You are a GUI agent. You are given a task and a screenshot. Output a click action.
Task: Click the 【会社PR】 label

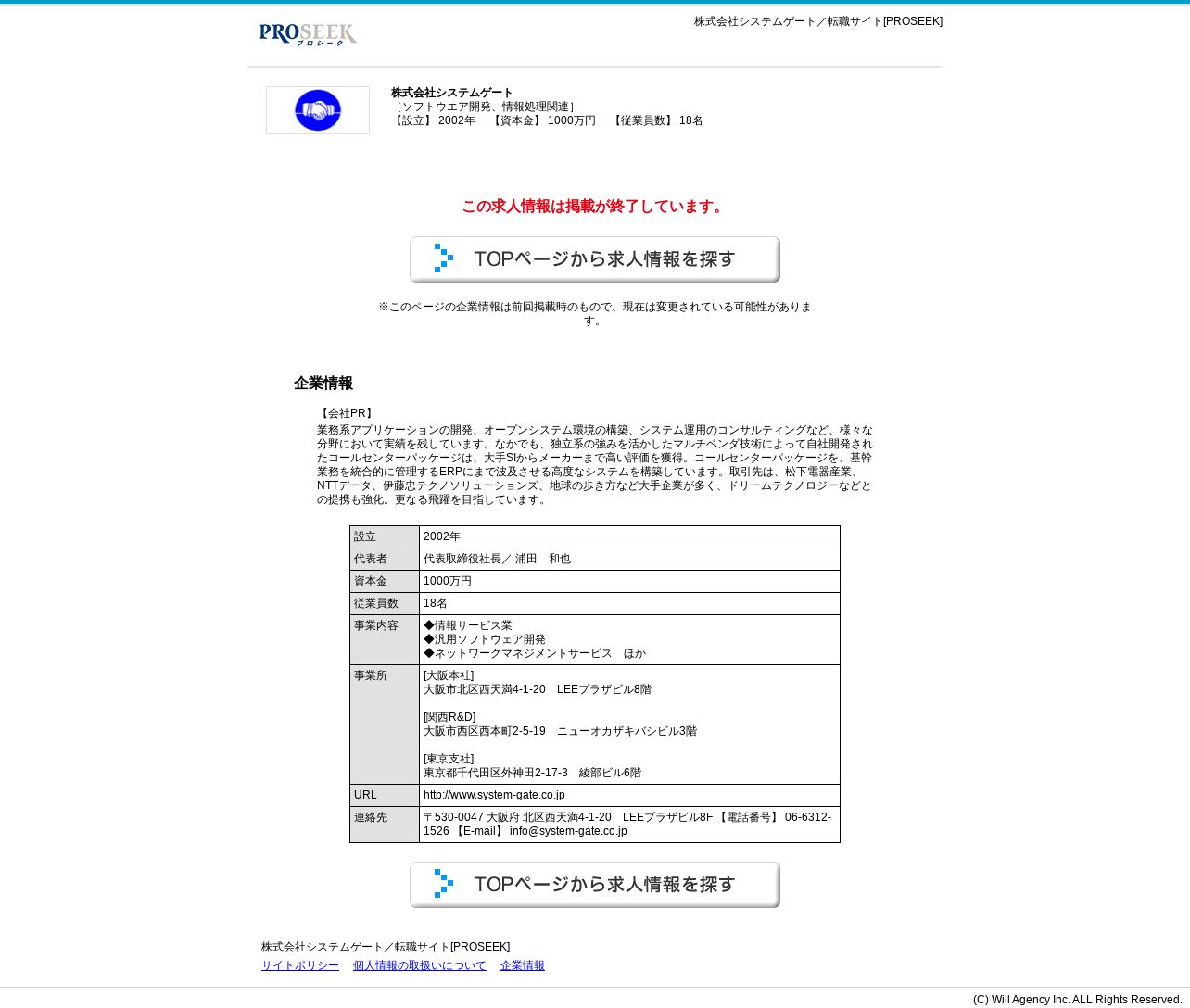coord(347,413)
